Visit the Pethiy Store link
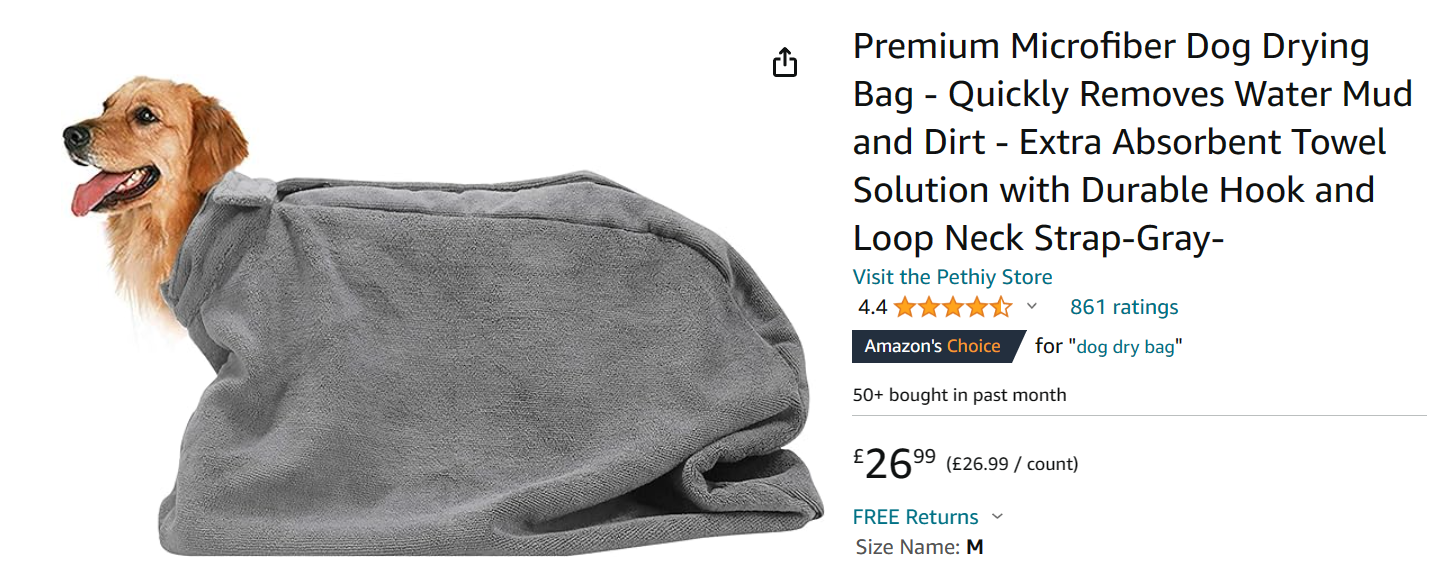This screenshot has height=570, width=1445. 952,277
